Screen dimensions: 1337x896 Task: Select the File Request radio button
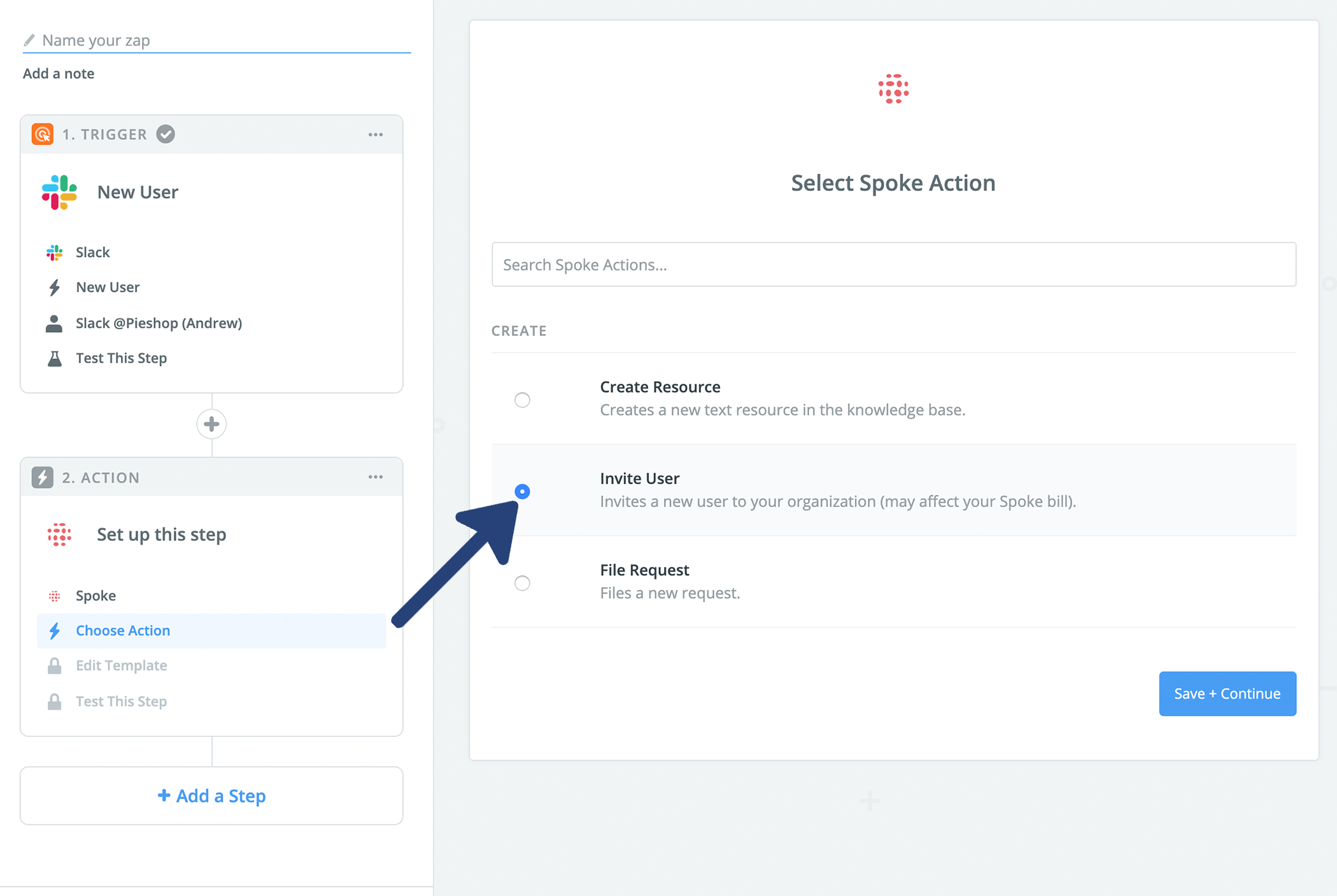point(522,583)
